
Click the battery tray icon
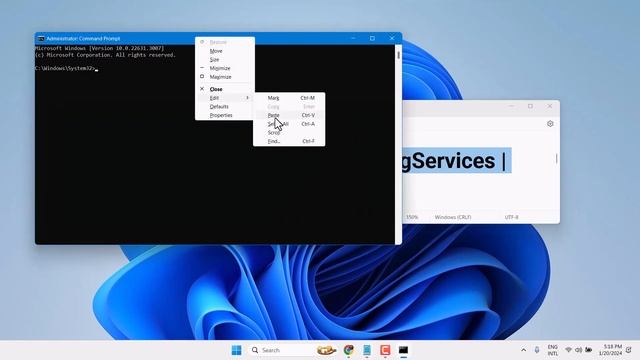(589, 350)
